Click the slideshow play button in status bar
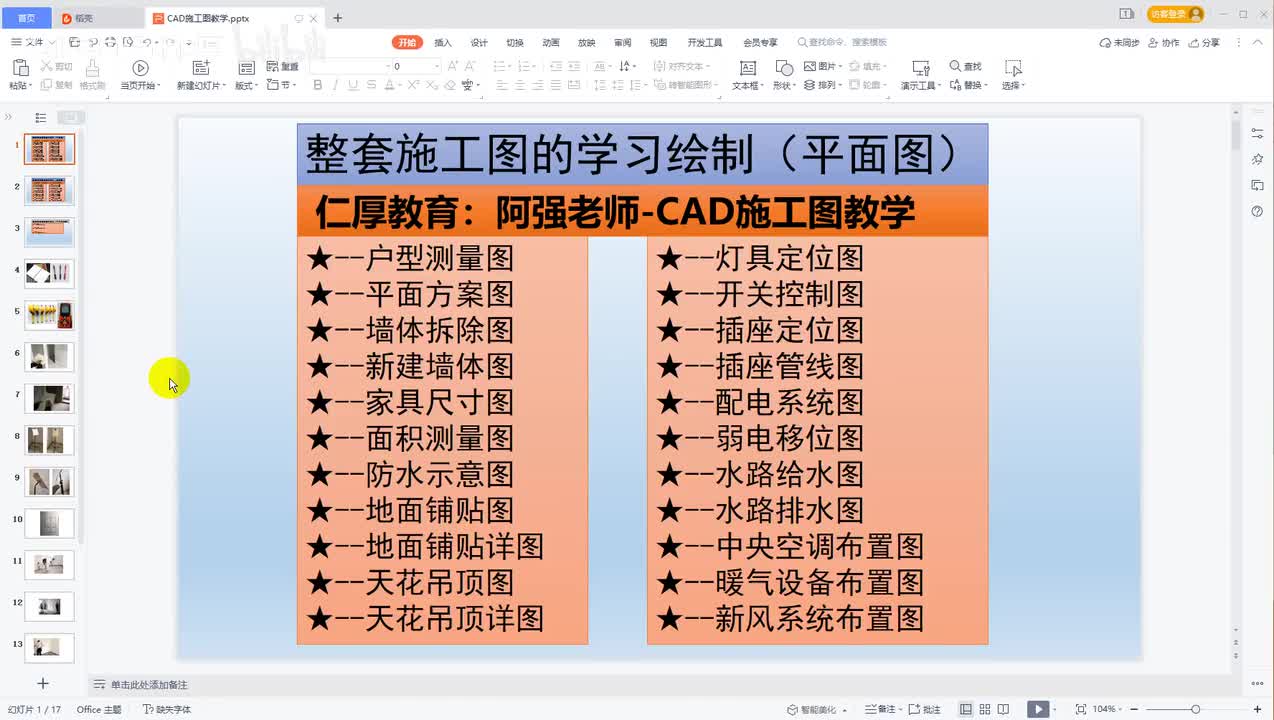The width and height of the screenshot is (1274, 720). [1038, 709]
